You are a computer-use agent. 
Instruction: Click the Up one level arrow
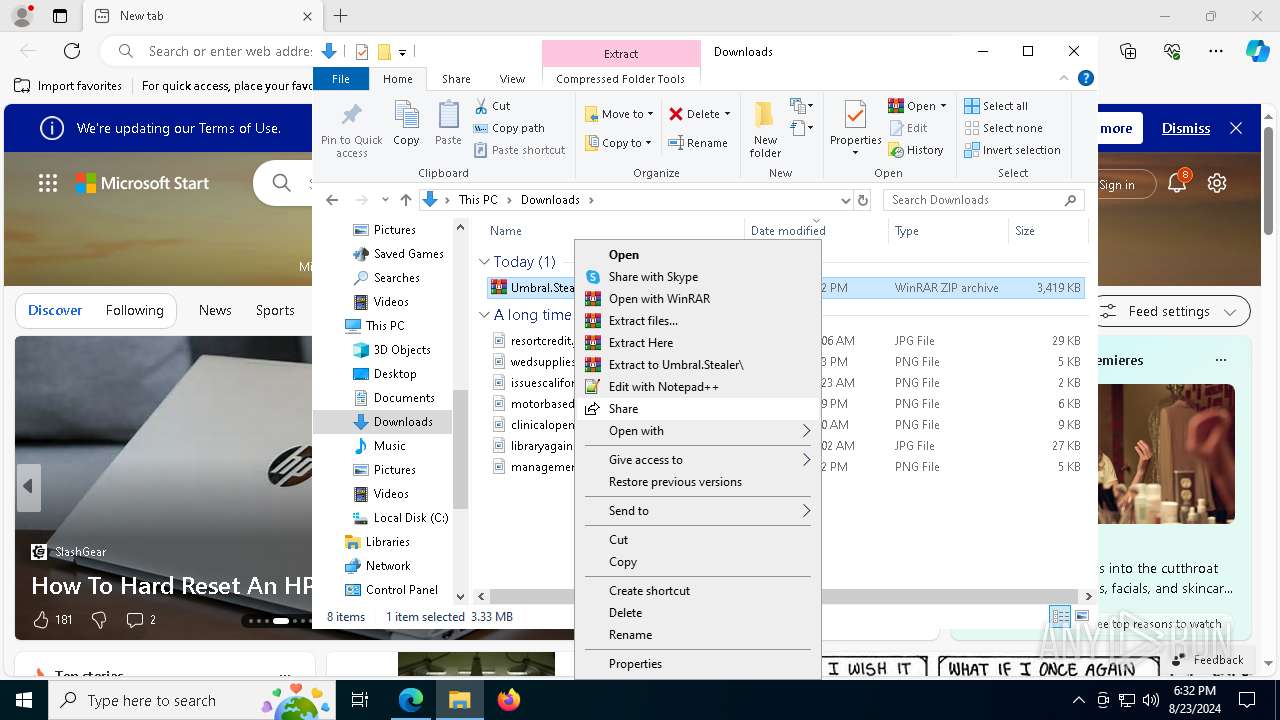pyautogui.click(x=406, y=200)
